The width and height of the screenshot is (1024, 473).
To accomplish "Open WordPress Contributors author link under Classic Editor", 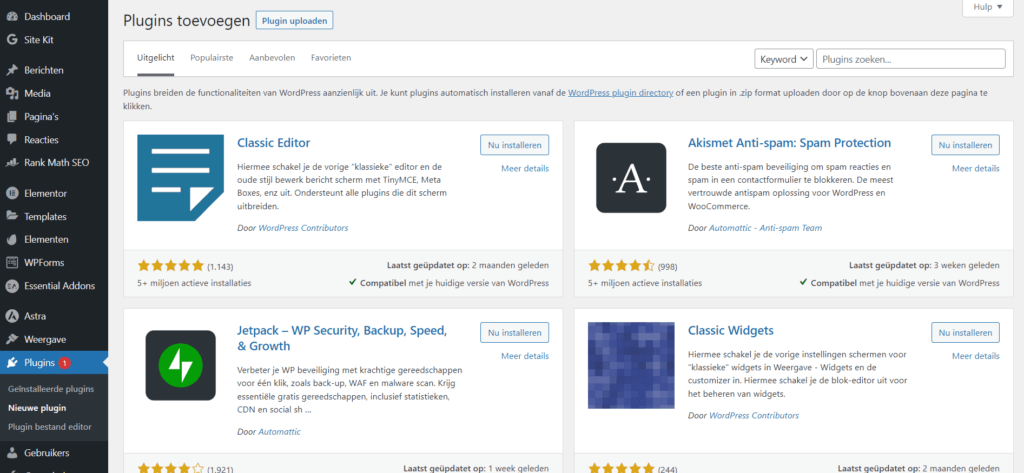I will coord(303,228).
